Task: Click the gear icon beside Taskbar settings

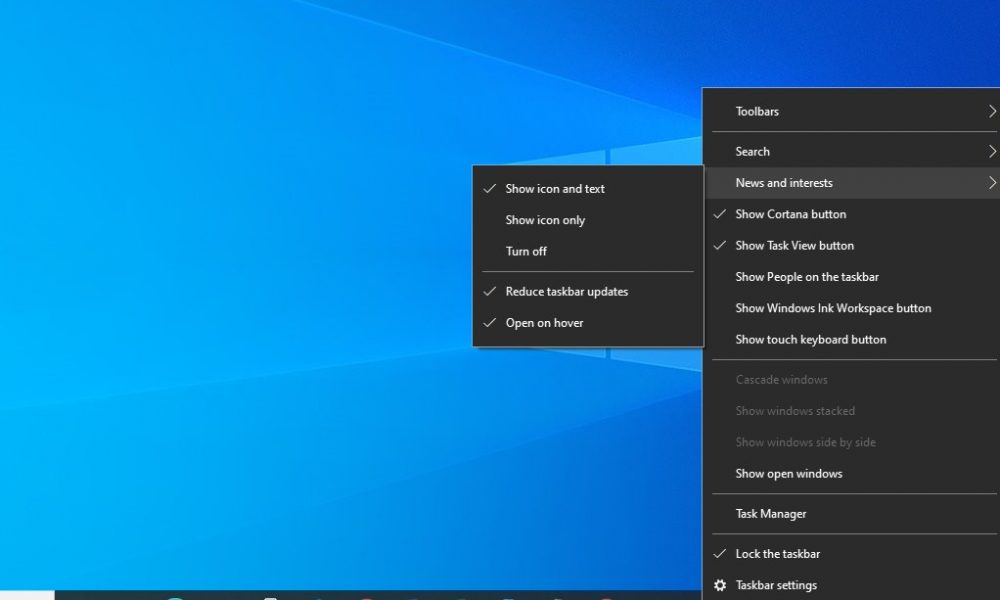Action: pos(719,585)
